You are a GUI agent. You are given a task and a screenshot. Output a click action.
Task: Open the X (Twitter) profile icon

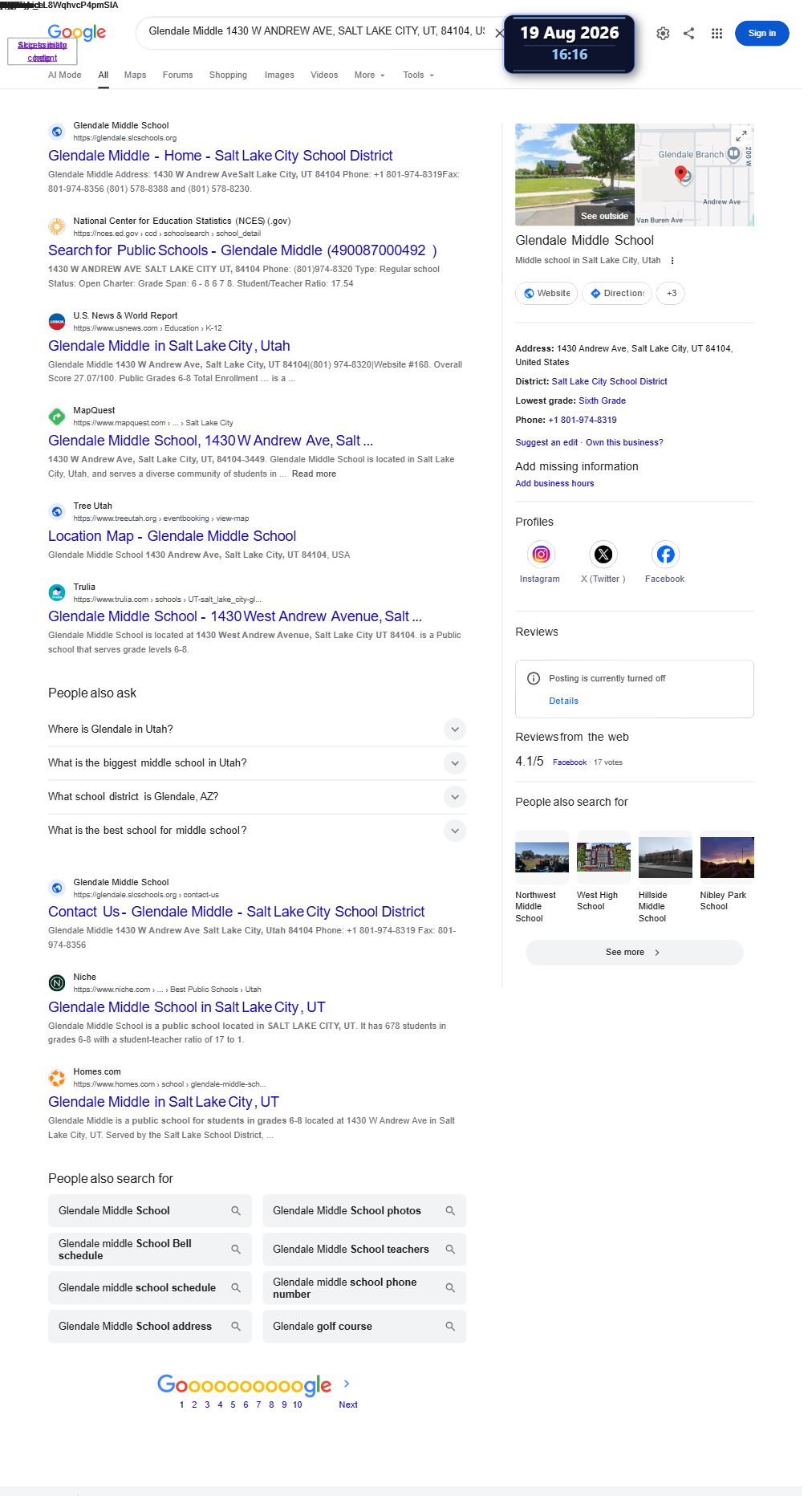coord(603,554)
